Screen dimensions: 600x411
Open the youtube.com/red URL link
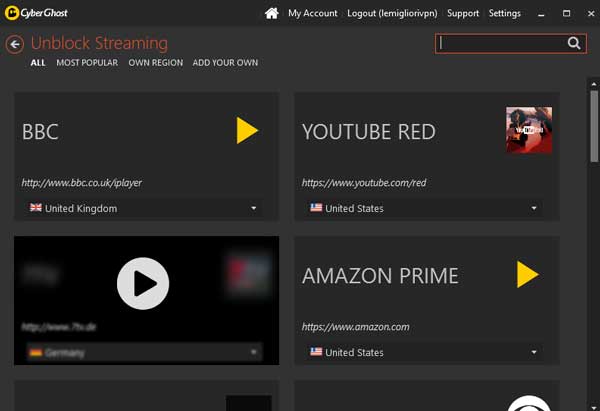(x=364, y=183)
